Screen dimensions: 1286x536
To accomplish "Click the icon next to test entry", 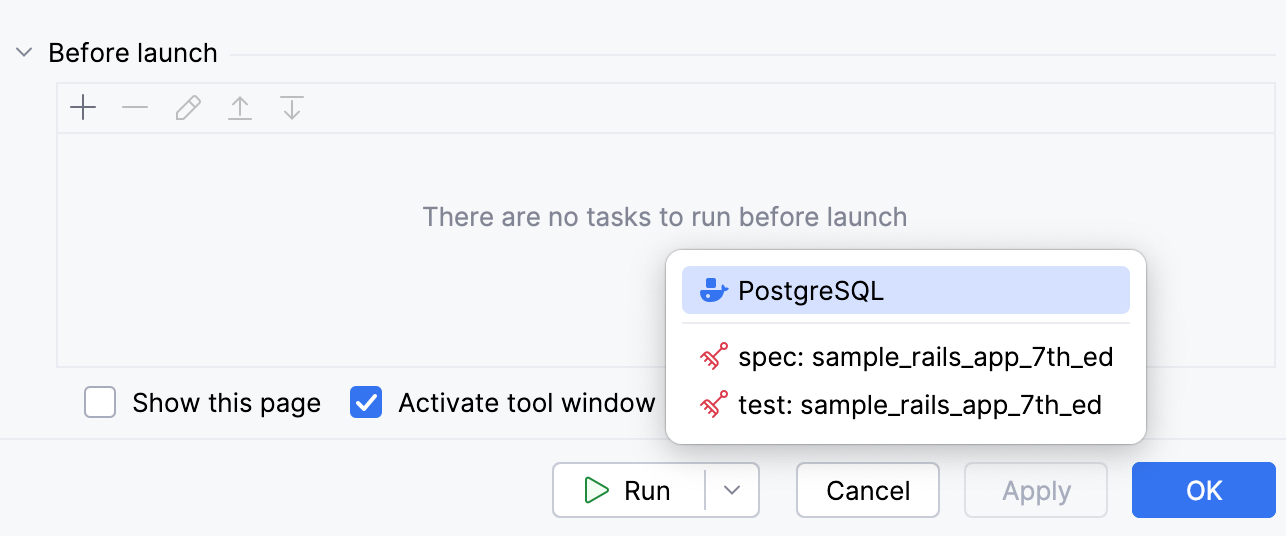I will click(714, 405).
